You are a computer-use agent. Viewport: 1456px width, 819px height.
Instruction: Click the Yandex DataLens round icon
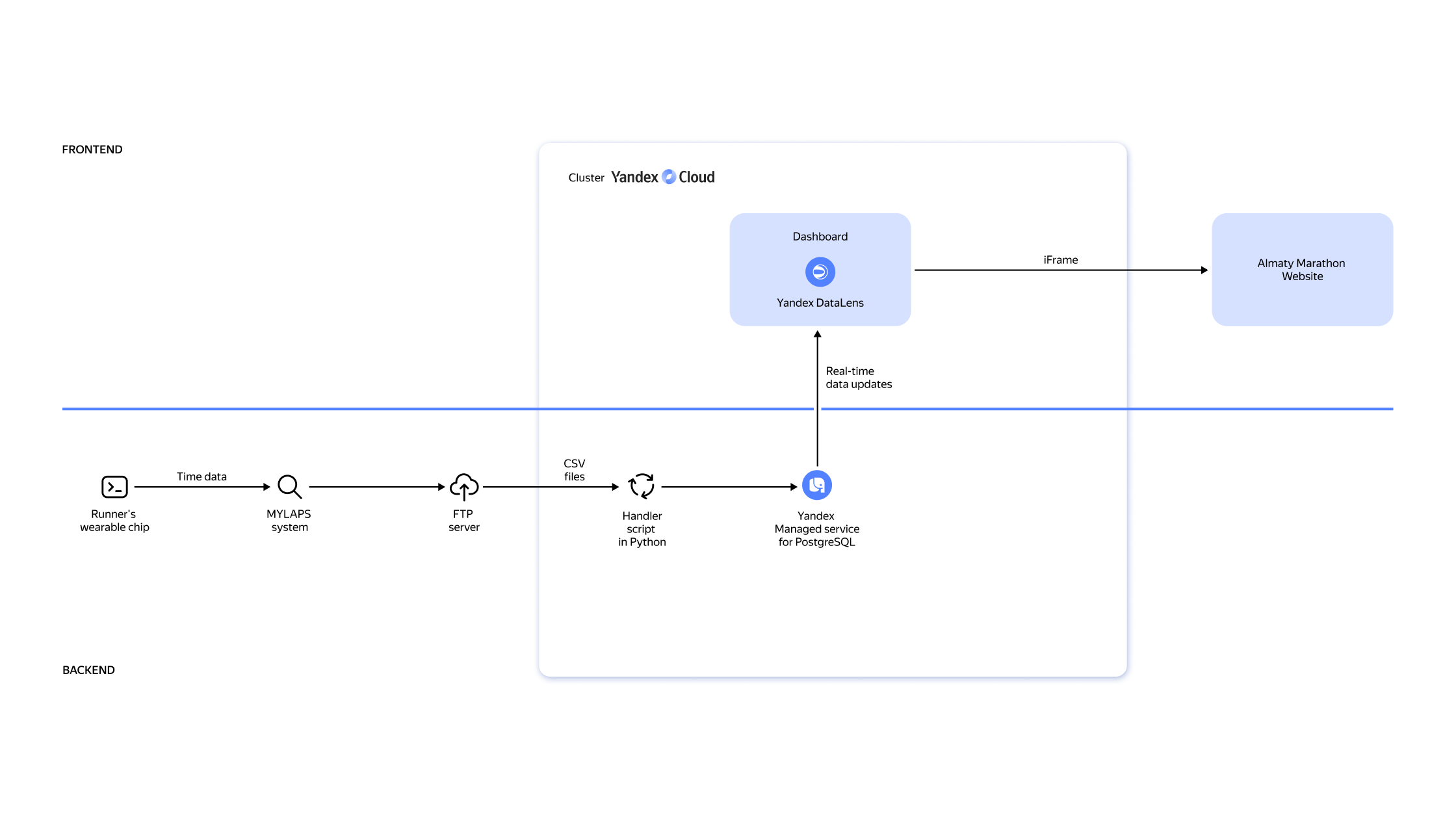(820, 272)
